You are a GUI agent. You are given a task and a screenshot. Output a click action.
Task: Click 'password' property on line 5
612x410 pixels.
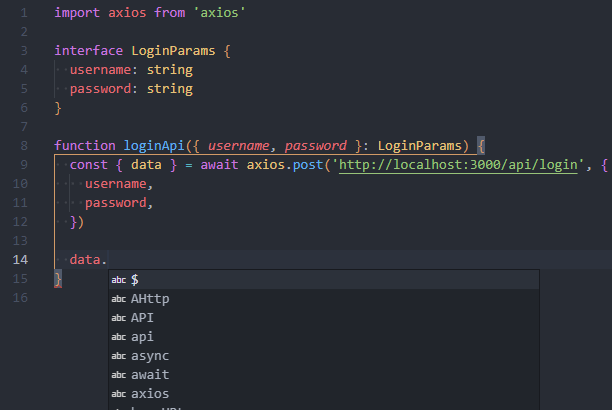[100, 89]
